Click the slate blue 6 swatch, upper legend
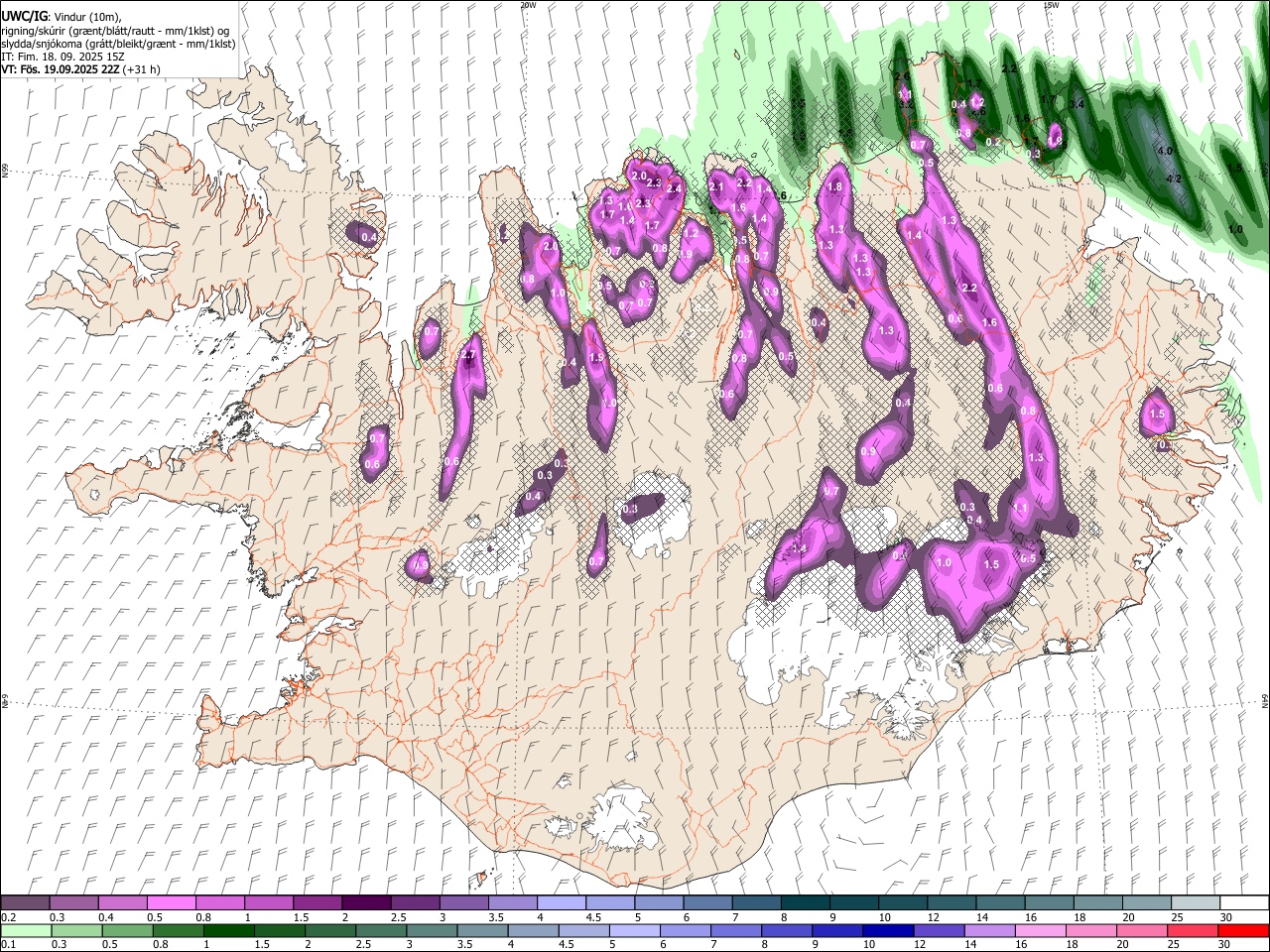 706,903
